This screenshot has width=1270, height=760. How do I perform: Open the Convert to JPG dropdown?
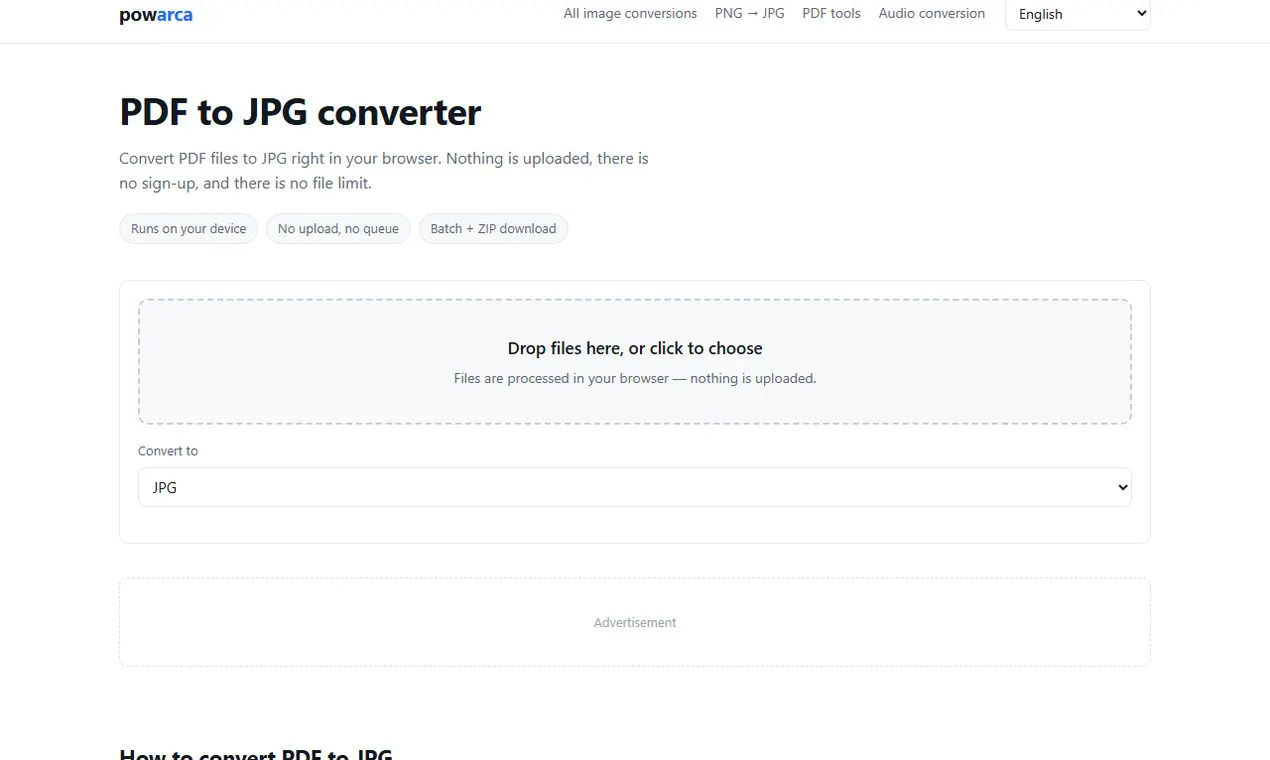635,487
